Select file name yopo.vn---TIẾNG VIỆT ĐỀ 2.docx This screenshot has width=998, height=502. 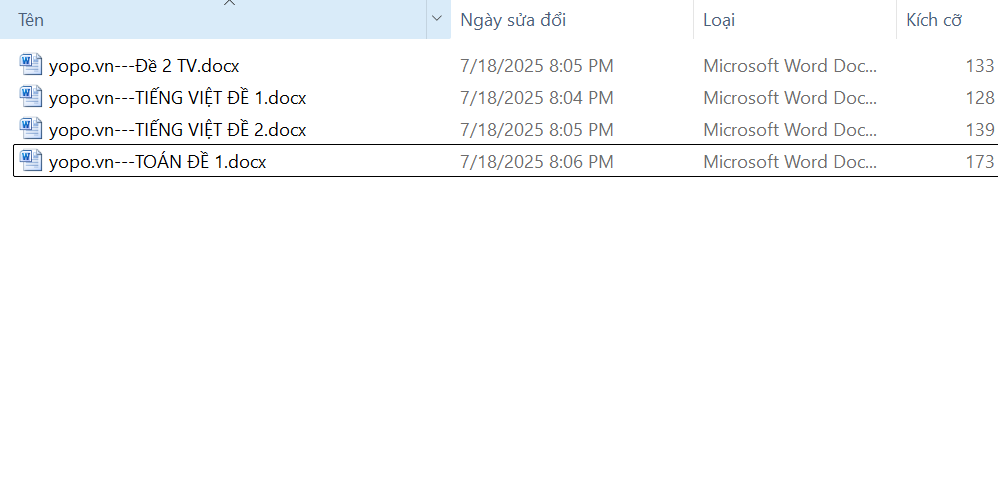click(x=177, y=130)
